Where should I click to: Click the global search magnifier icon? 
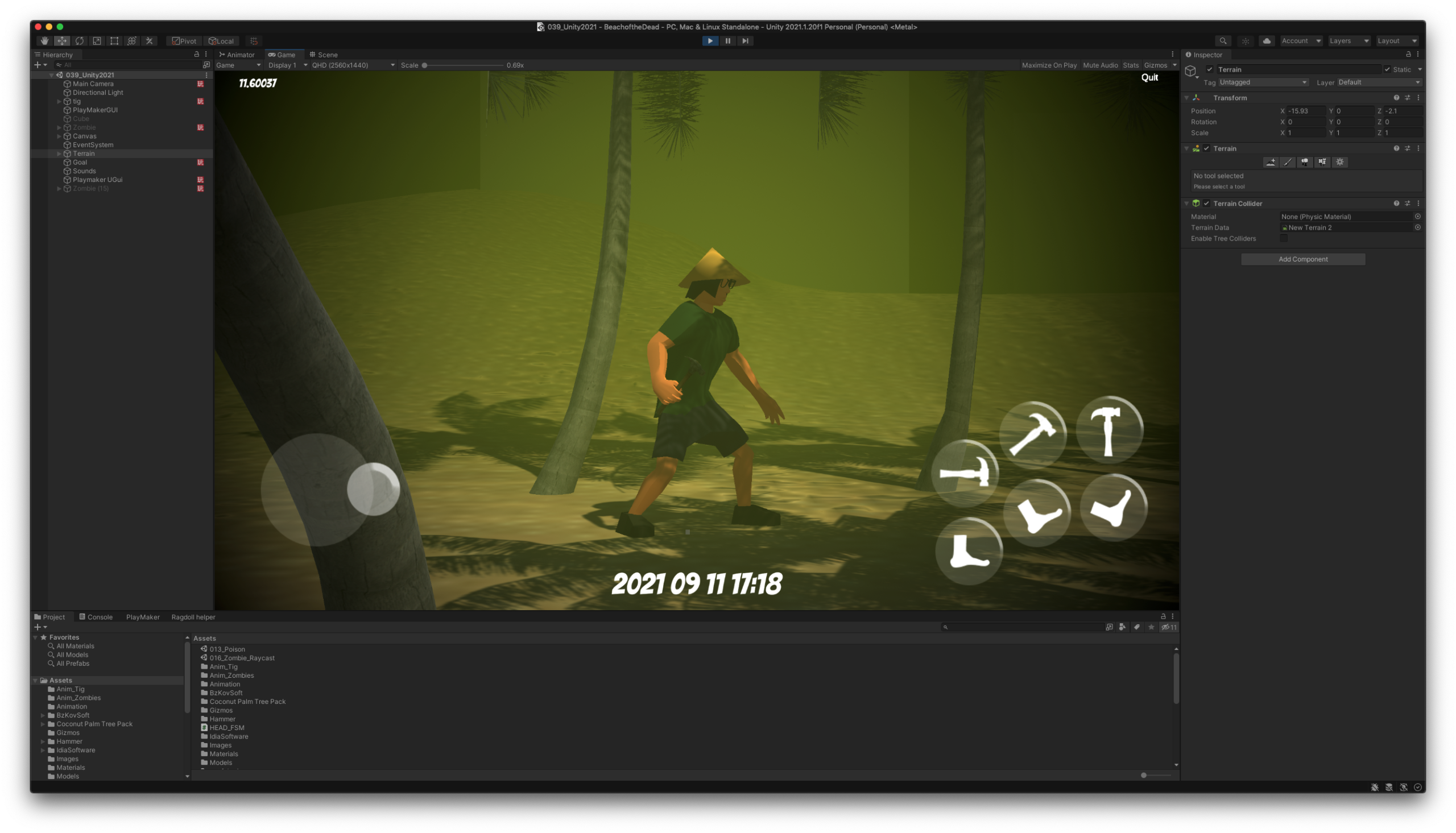1223,40
